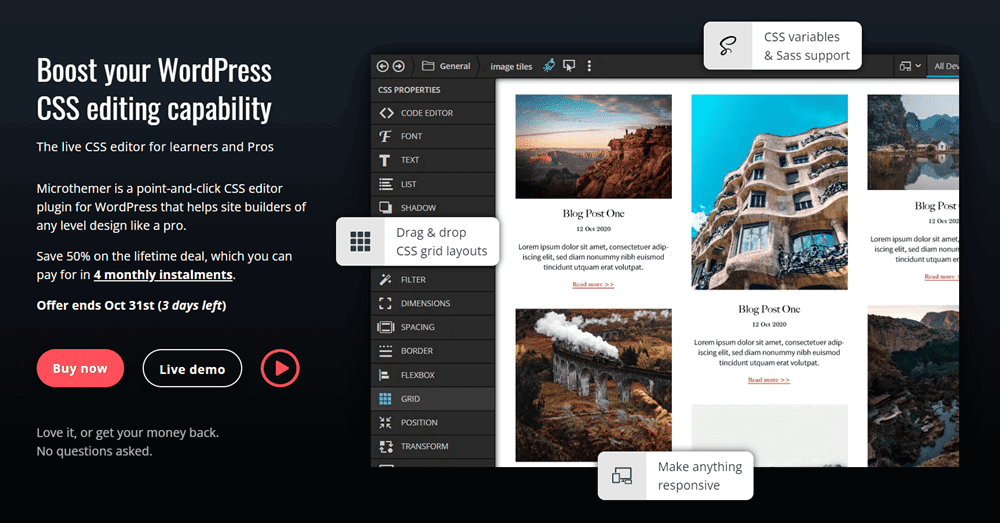
Task: Click the Sass swirl icon in callout
Action: pos(728,46)
